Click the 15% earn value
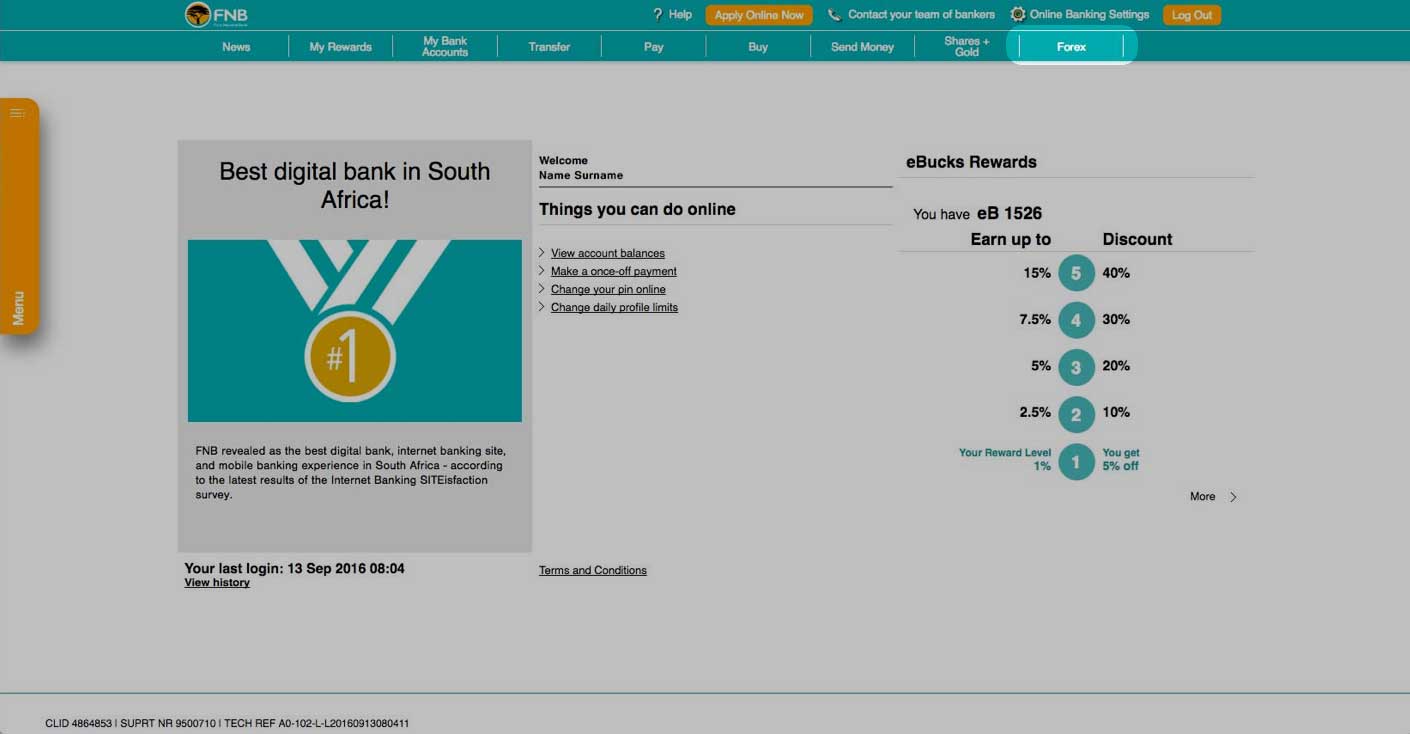Screen dimensions: 1410x734 1037,273
